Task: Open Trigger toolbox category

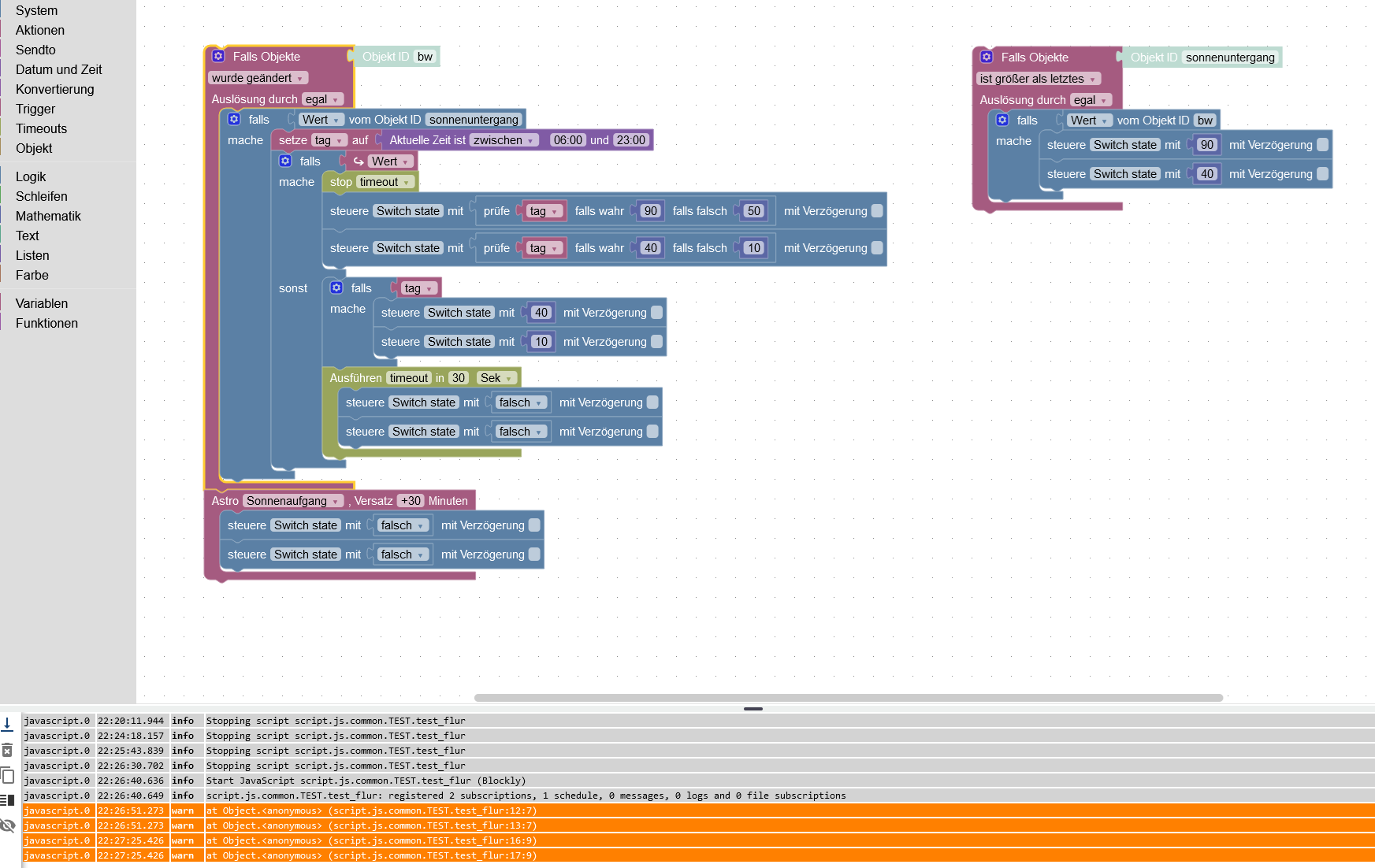Action: [x=35, y=109]
